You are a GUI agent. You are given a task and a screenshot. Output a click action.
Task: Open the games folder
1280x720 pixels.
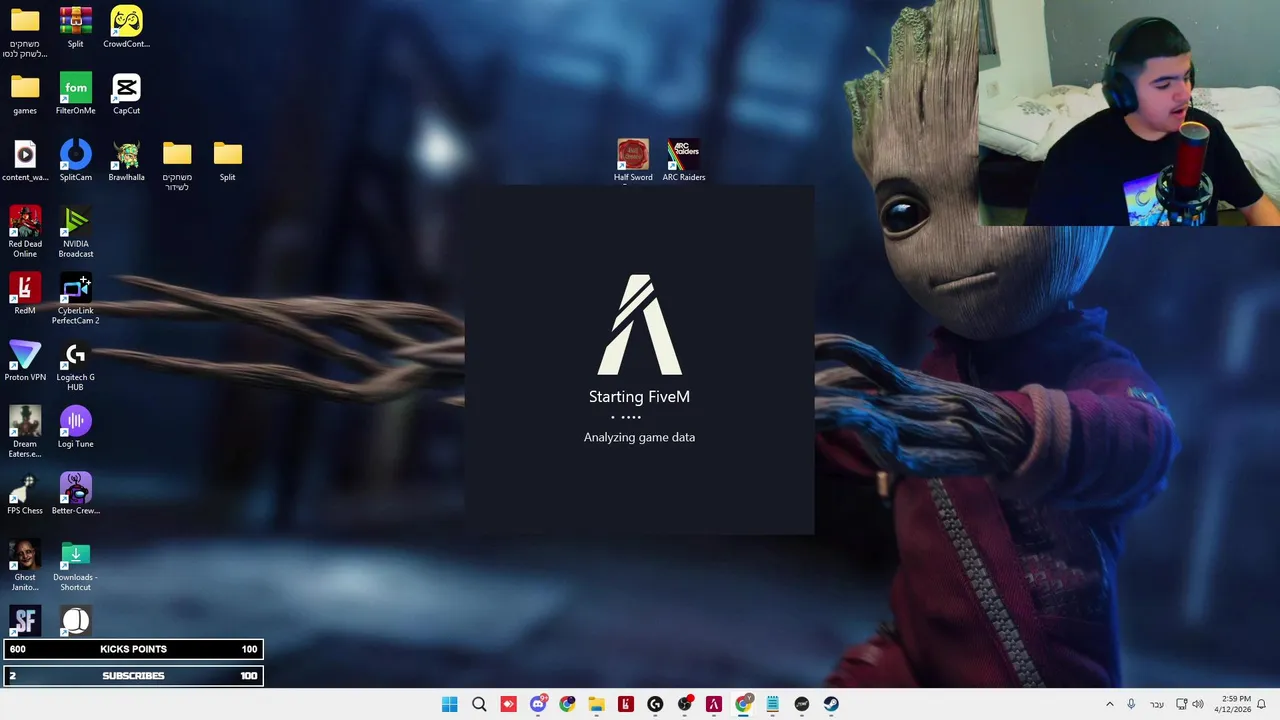point(25,94)
